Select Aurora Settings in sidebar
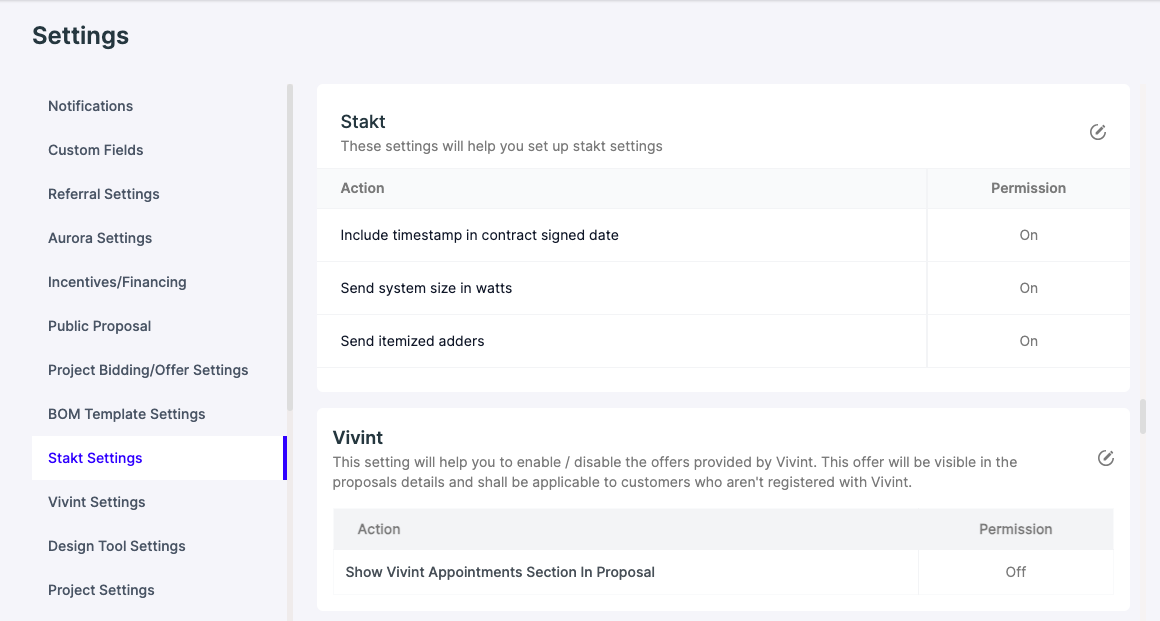 pos(100,238)
